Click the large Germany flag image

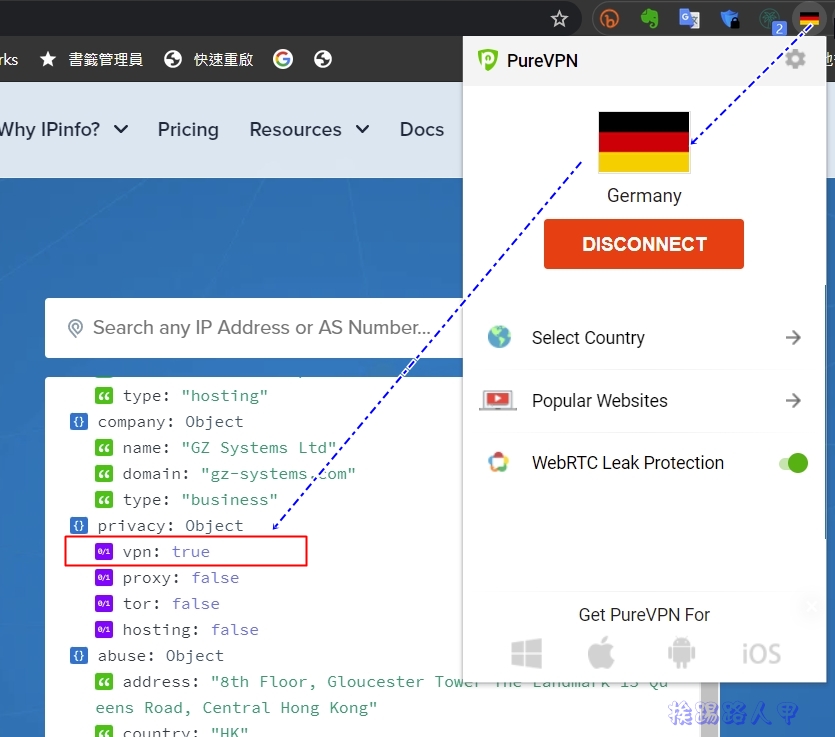[x=644, y=142]
